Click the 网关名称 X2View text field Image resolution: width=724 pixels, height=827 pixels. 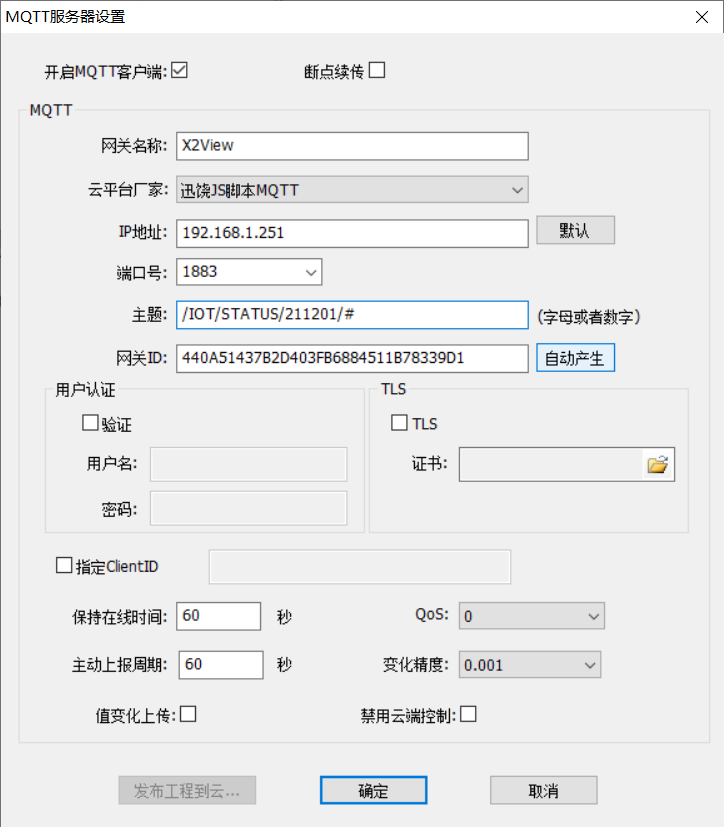(x=352, y=146)
